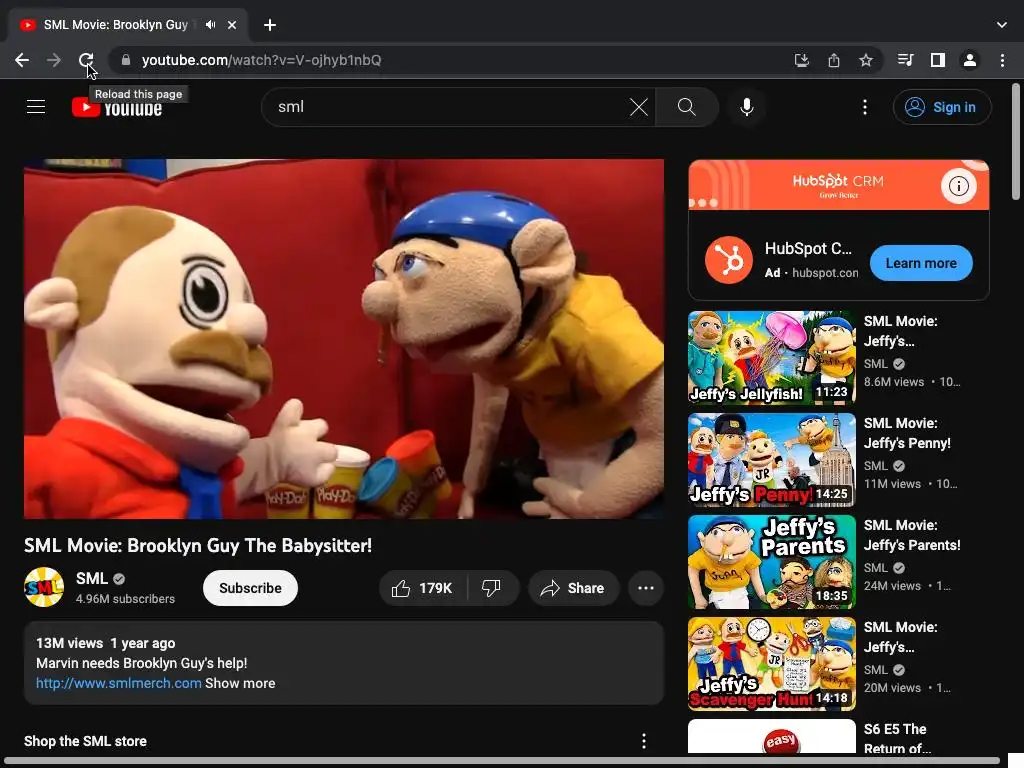Click the 13M views text

[x=69, y=643]
